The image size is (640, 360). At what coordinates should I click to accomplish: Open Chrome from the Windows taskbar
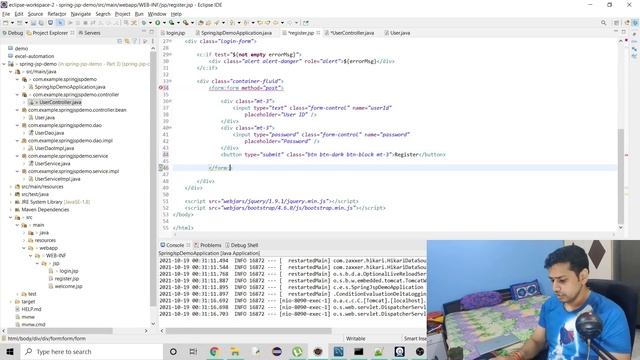pos(214,351)
